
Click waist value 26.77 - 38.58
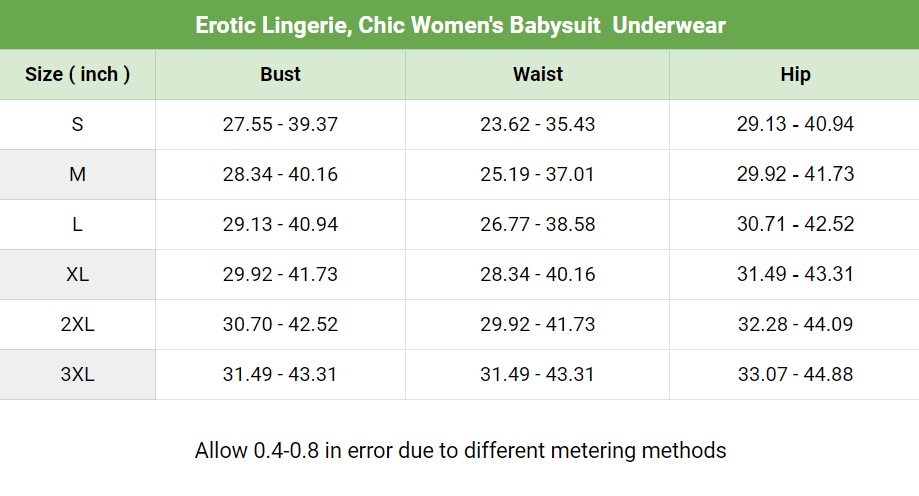538,225
